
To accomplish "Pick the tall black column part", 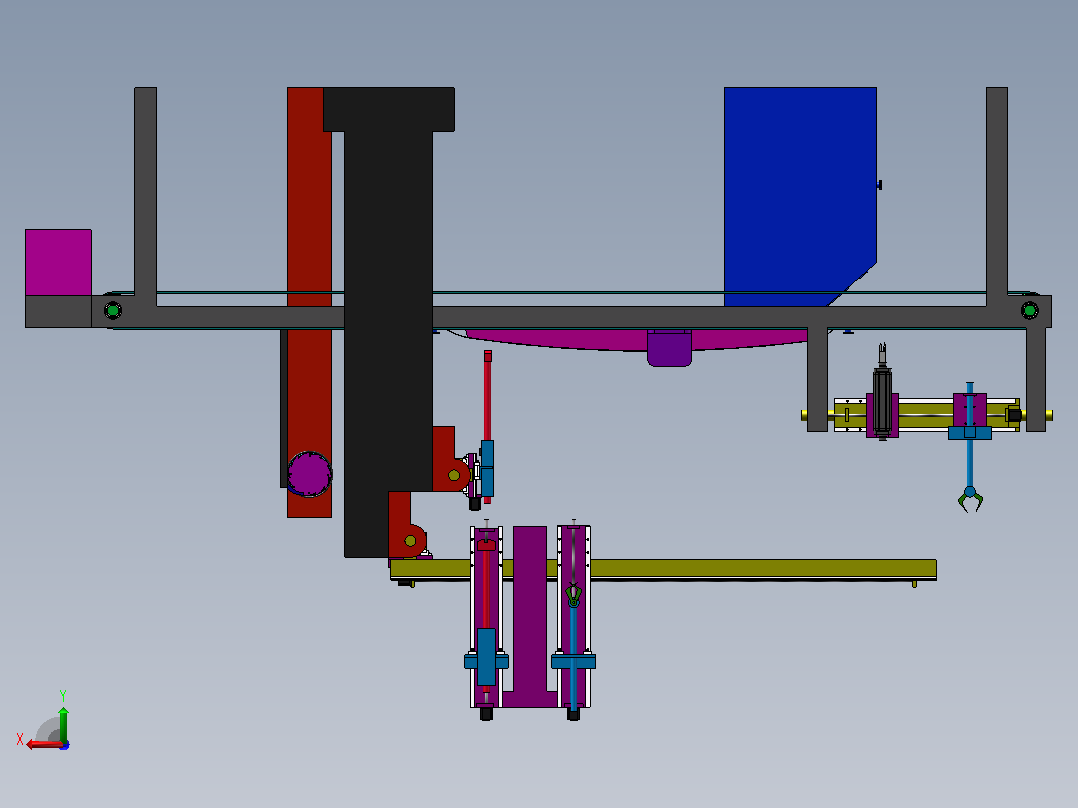I will pos(388,322).
